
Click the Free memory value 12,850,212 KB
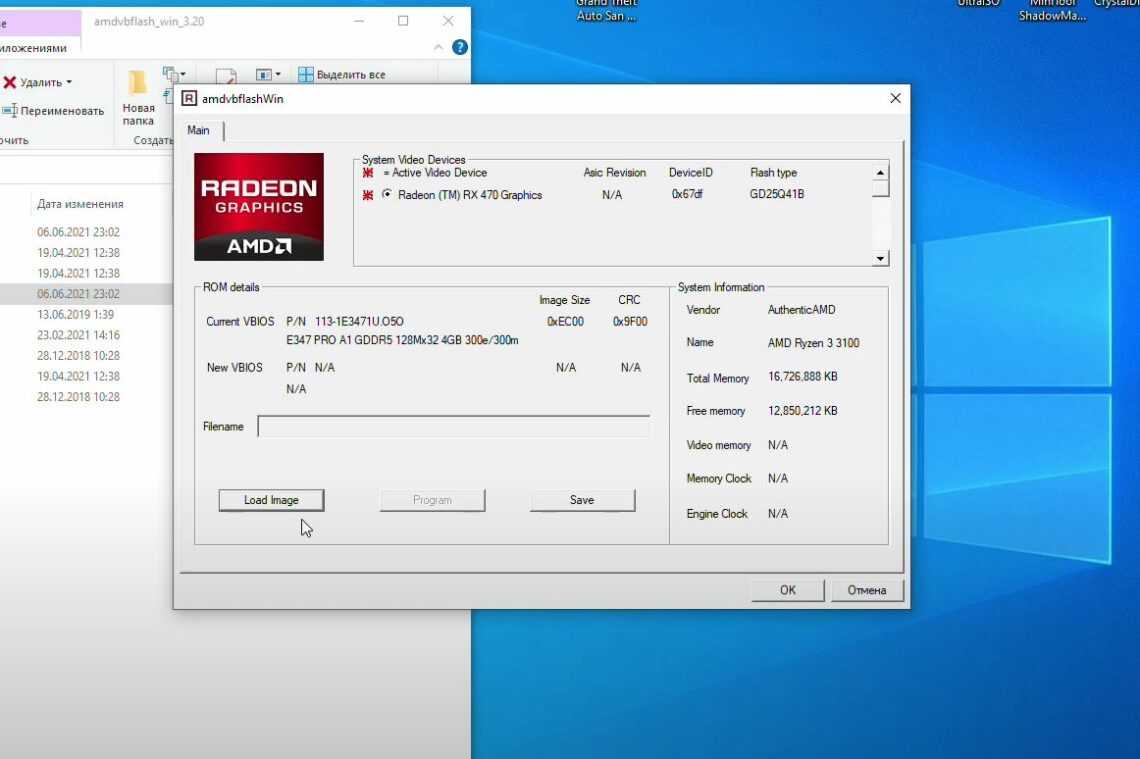pos(803,411)
